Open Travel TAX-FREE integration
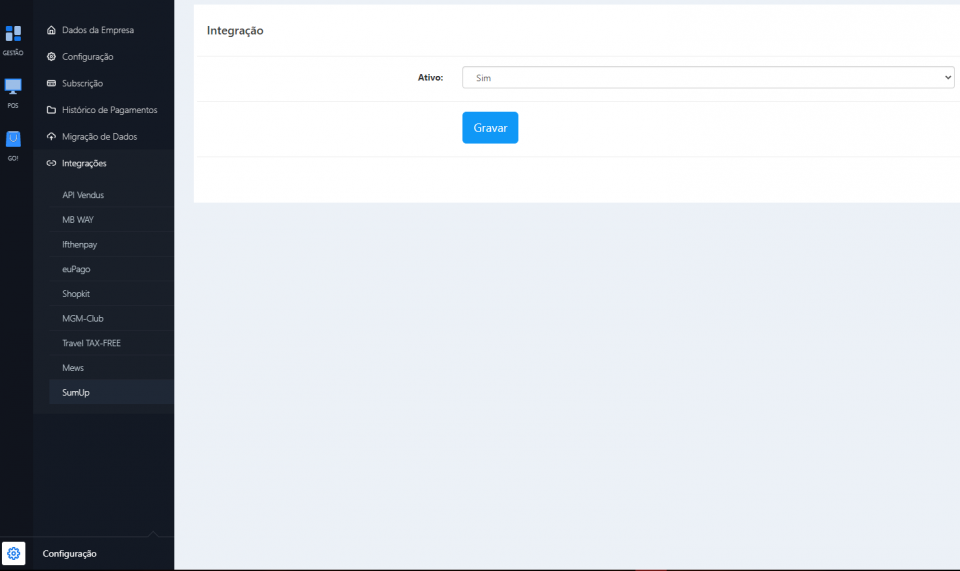960x571 pixels. click(91, 343)
